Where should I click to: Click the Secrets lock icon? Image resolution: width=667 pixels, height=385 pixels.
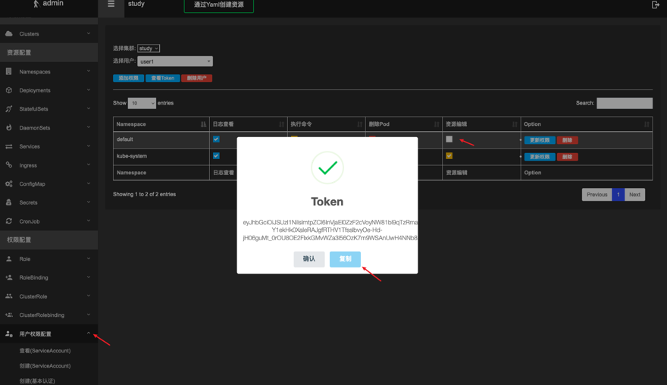click(9, 202)
